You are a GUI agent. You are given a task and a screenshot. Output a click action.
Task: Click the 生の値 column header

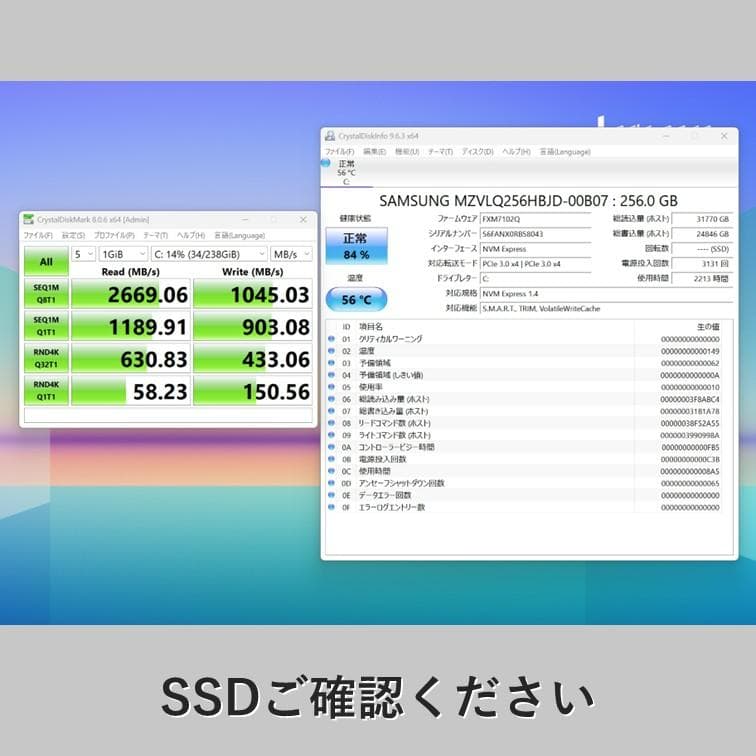click(708, 326)
